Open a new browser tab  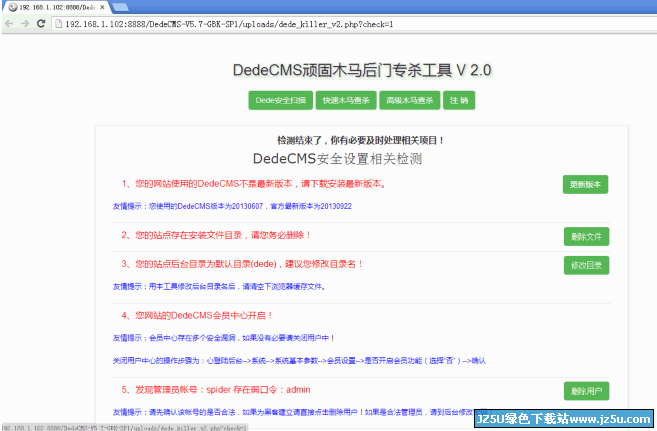point(122,7)
